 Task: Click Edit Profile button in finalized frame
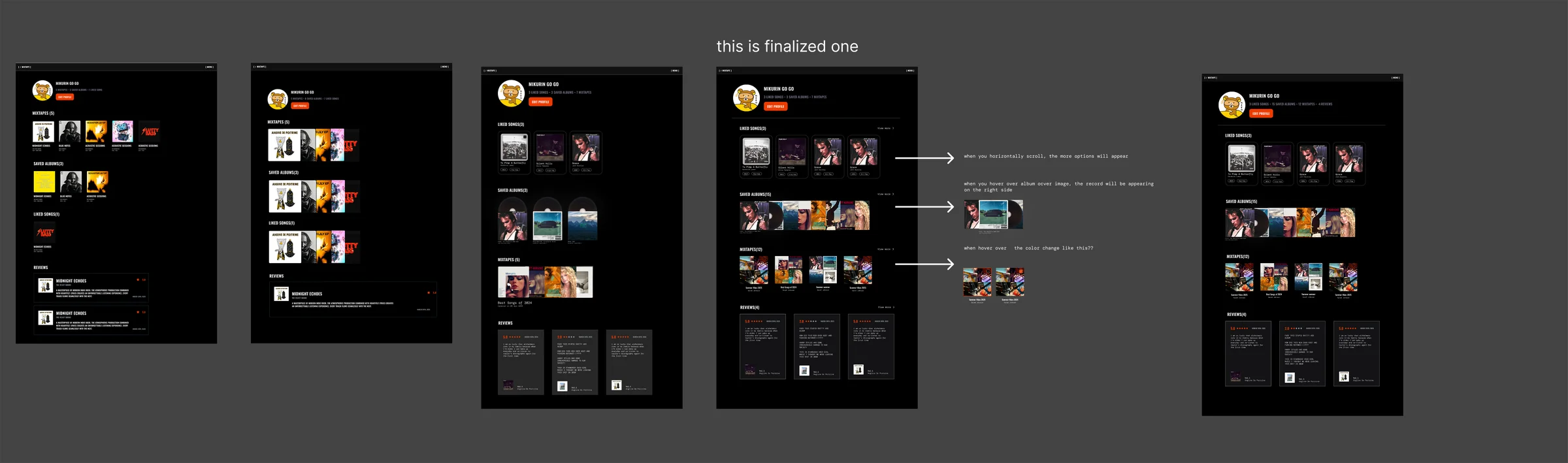tap(776, 106)
